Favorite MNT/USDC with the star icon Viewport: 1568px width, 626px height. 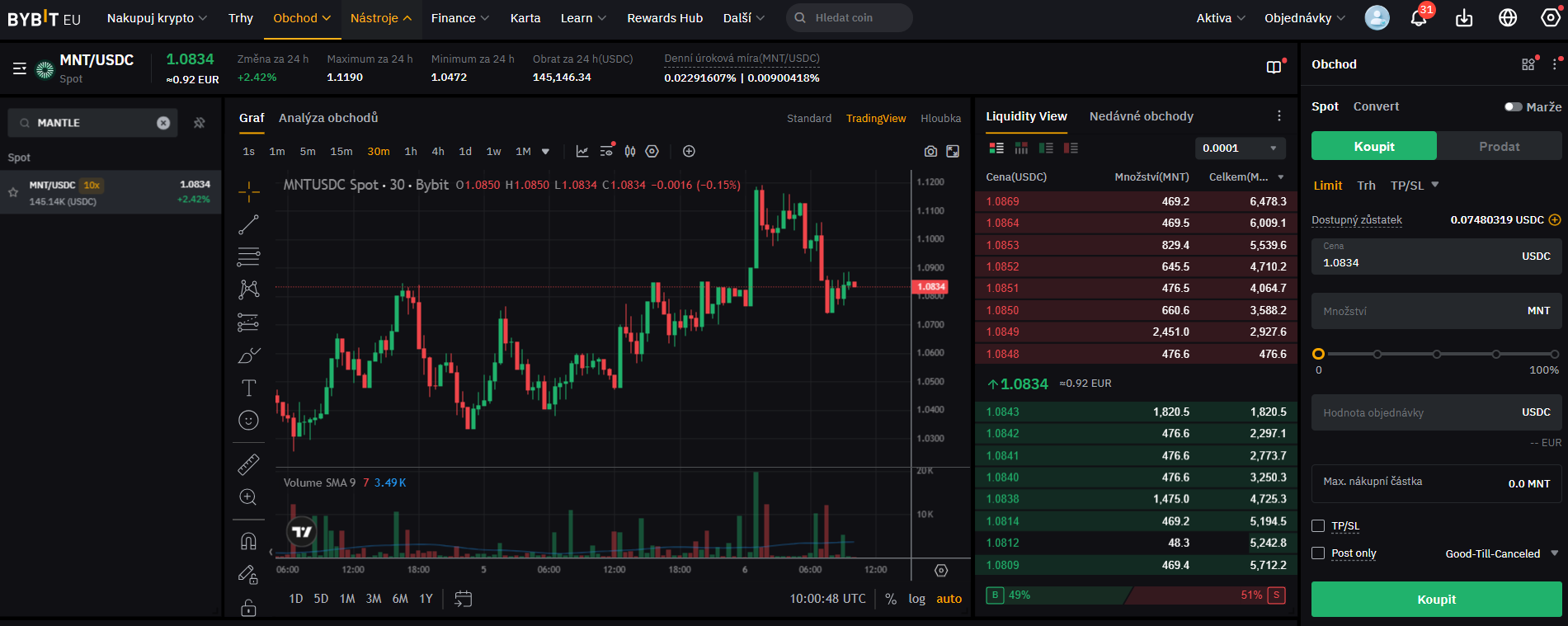point(13,192)
